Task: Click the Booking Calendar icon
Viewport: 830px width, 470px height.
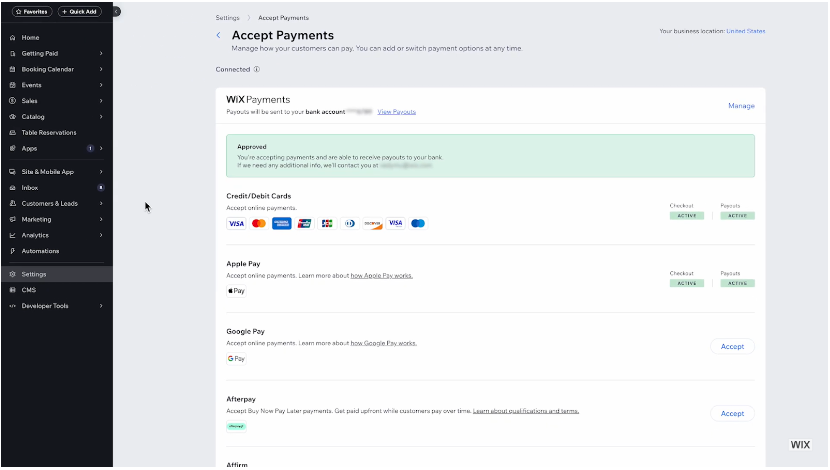Action: coord(13,69)
